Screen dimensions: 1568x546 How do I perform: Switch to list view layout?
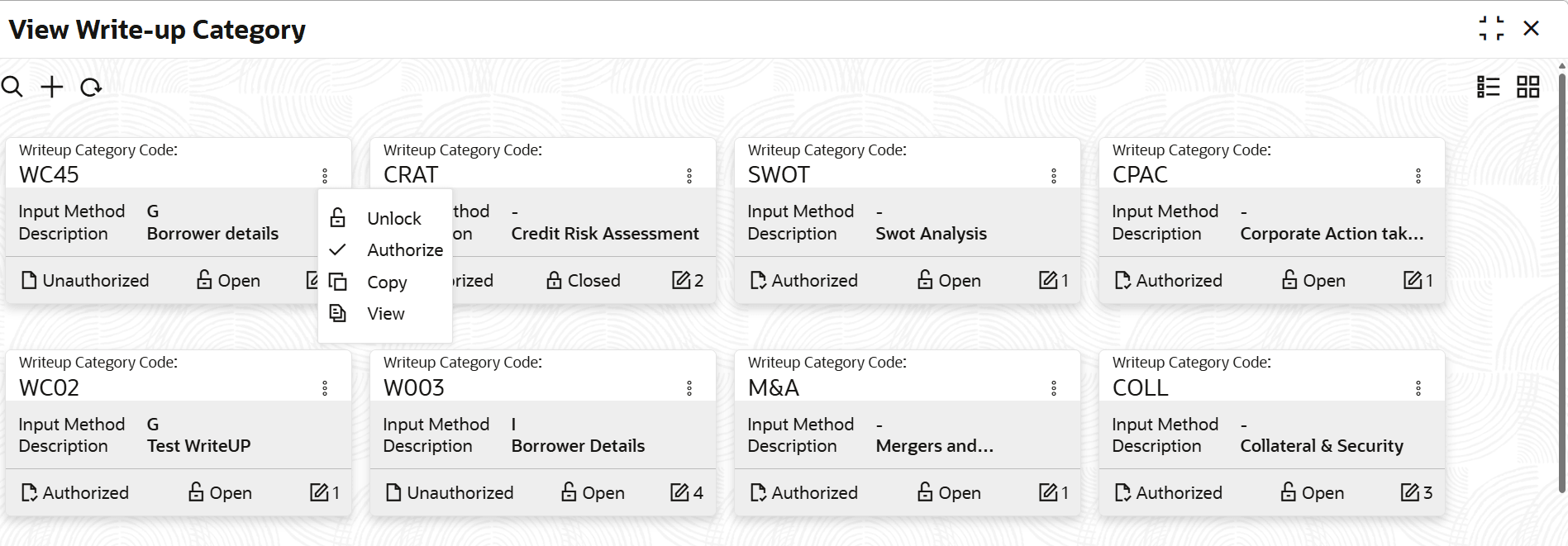coord(1487,86)
